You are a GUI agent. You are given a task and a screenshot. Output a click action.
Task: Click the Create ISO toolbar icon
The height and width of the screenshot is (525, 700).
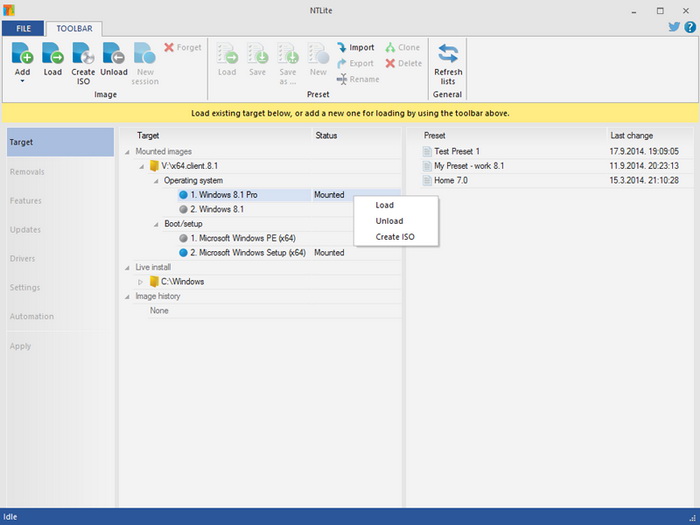click(x=83, y=54)
